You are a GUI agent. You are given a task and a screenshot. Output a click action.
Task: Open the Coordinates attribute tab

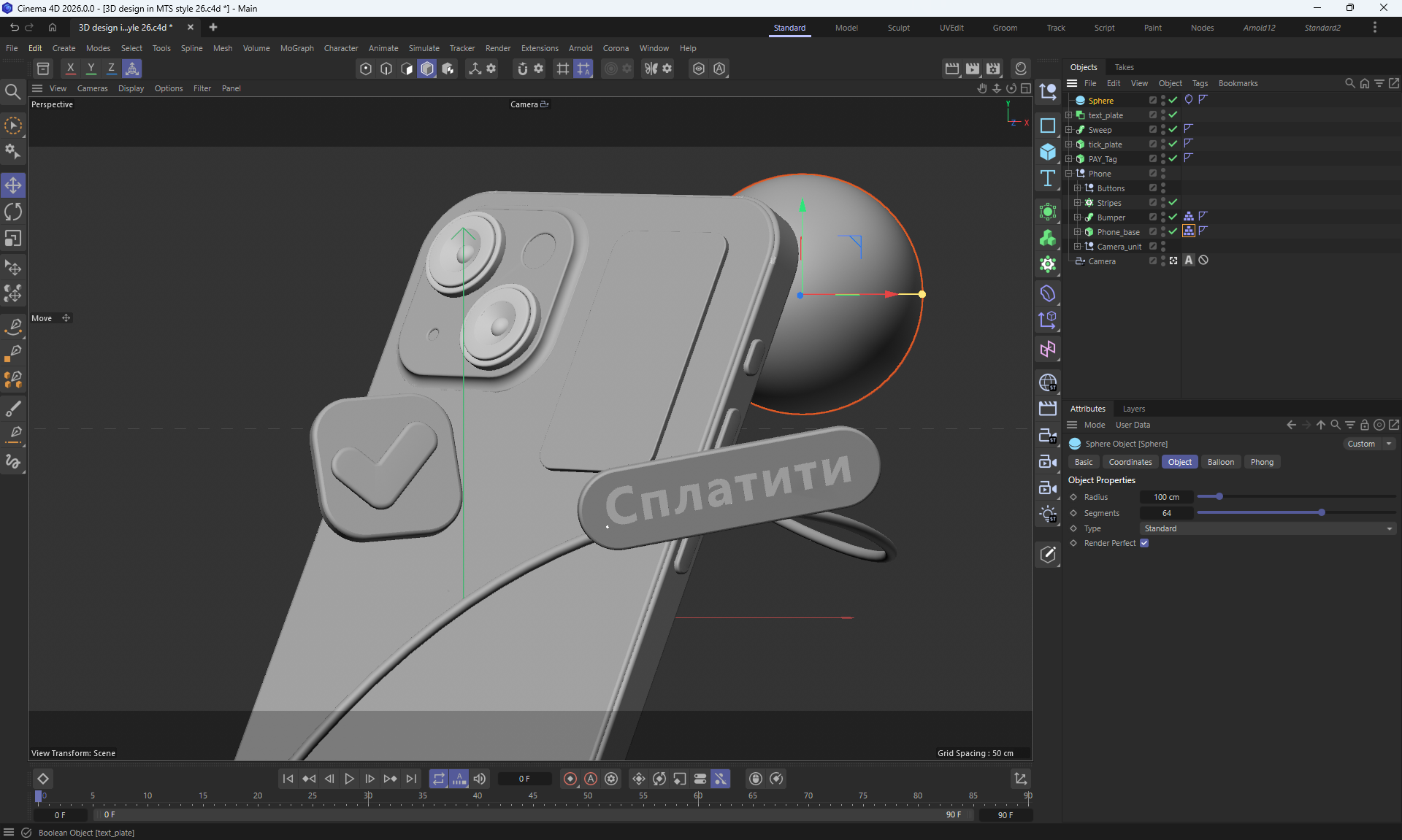click(x=1130, y=462)
